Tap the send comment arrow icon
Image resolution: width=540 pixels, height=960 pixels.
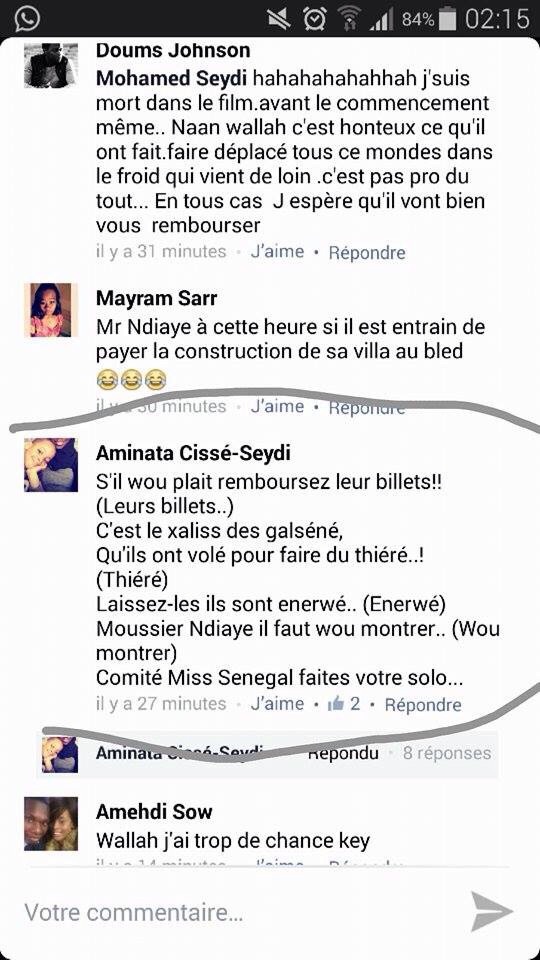point(492,911)
